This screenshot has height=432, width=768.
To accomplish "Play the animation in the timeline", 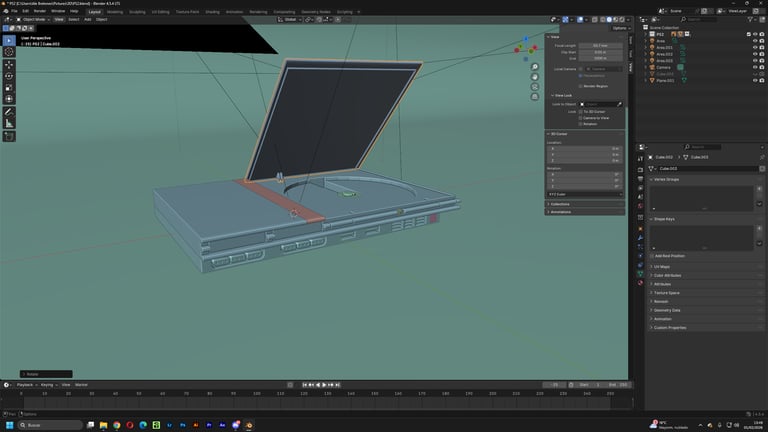I will (324, 385).
